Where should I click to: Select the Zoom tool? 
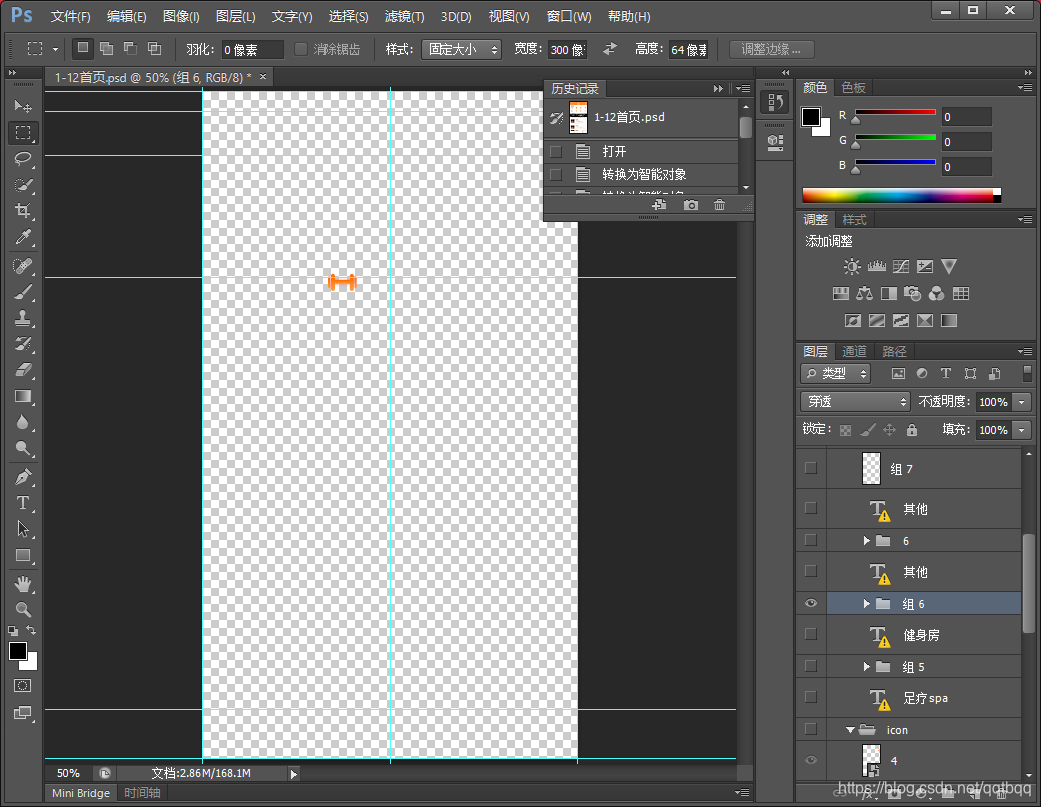(x=23, y=609)
